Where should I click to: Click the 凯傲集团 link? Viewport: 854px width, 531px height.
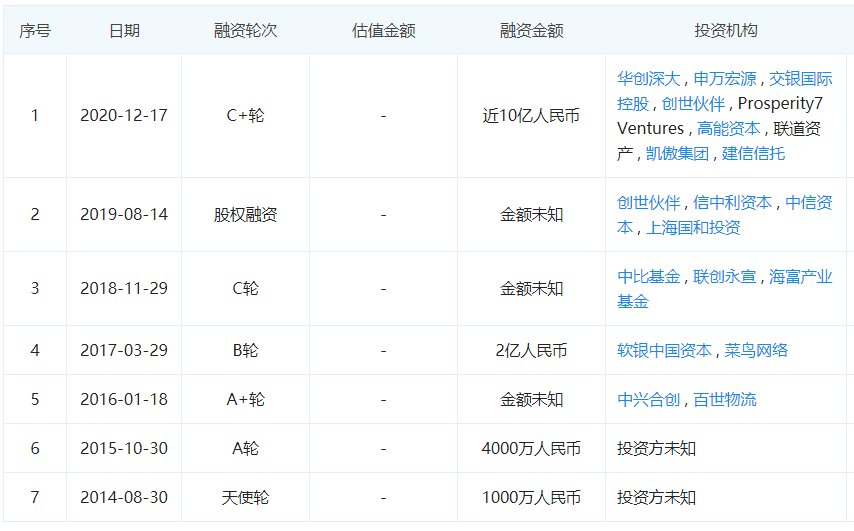[x=677, y=154]
